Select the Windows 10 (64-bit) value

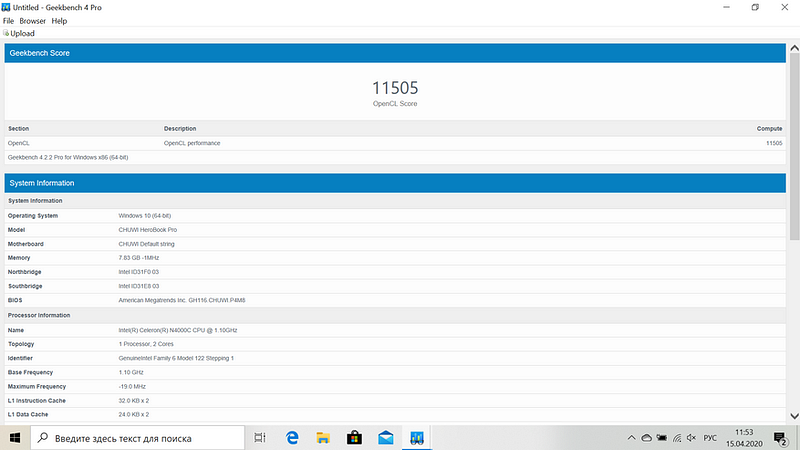pos(144,216)
